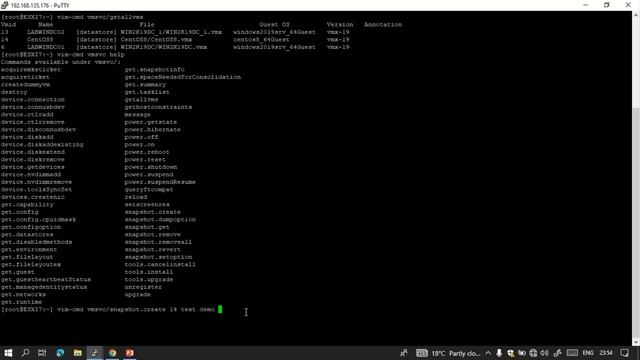This screenshot has height=360, width=640.
Task: Click the 'tools.cancelinstall' command text
Action: click(x=160, y=264)
